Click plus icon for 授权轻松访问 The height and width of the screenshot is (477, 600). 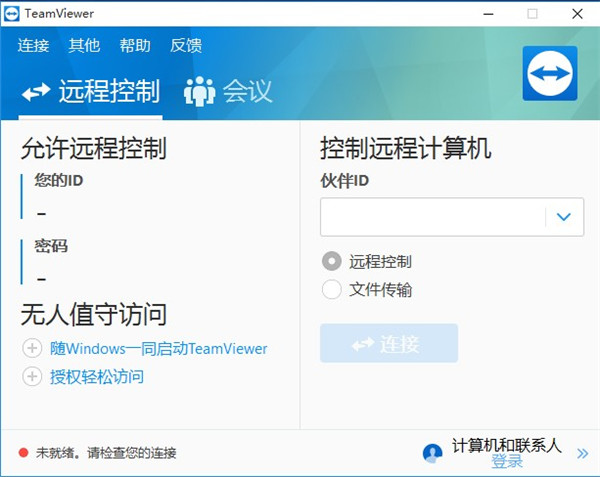(32, 376)
